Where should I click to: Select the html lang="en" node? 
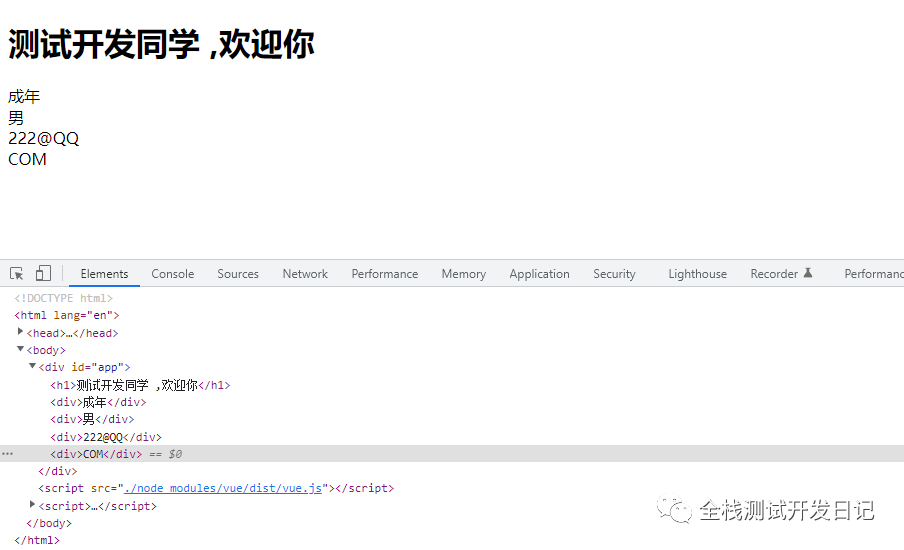click(x=66, y=315)
